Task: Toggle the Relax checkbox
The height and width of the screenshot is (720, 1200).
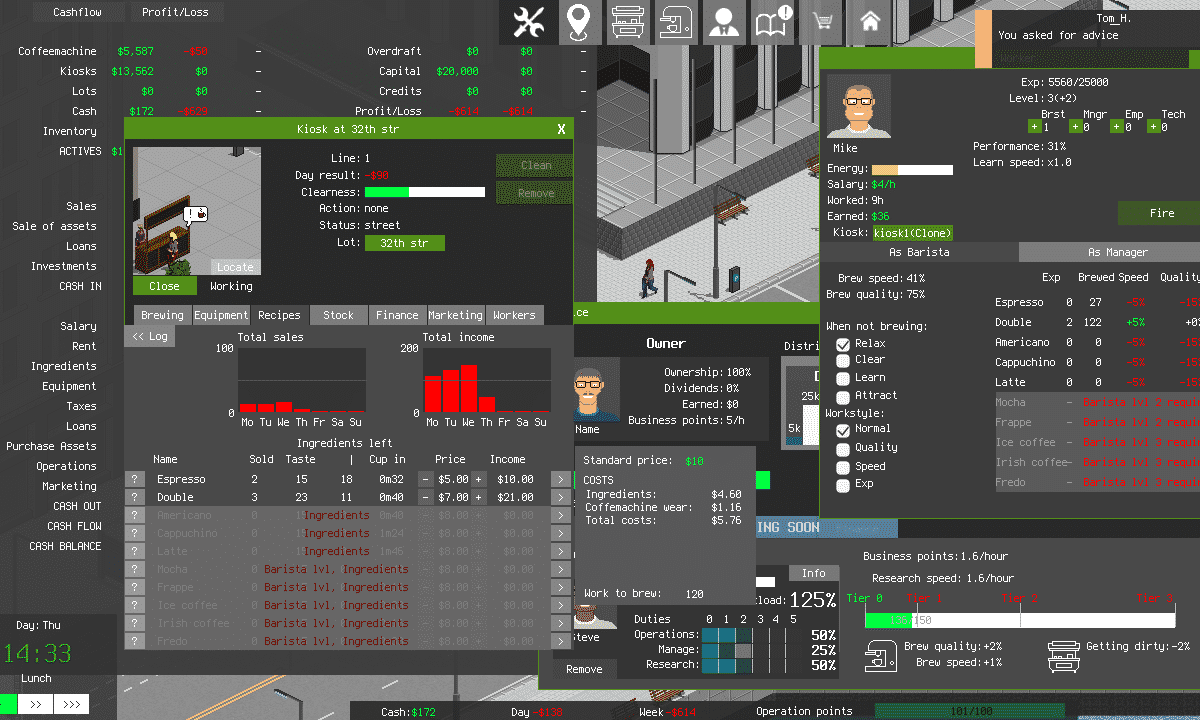Action: click(x=843, y=344)
